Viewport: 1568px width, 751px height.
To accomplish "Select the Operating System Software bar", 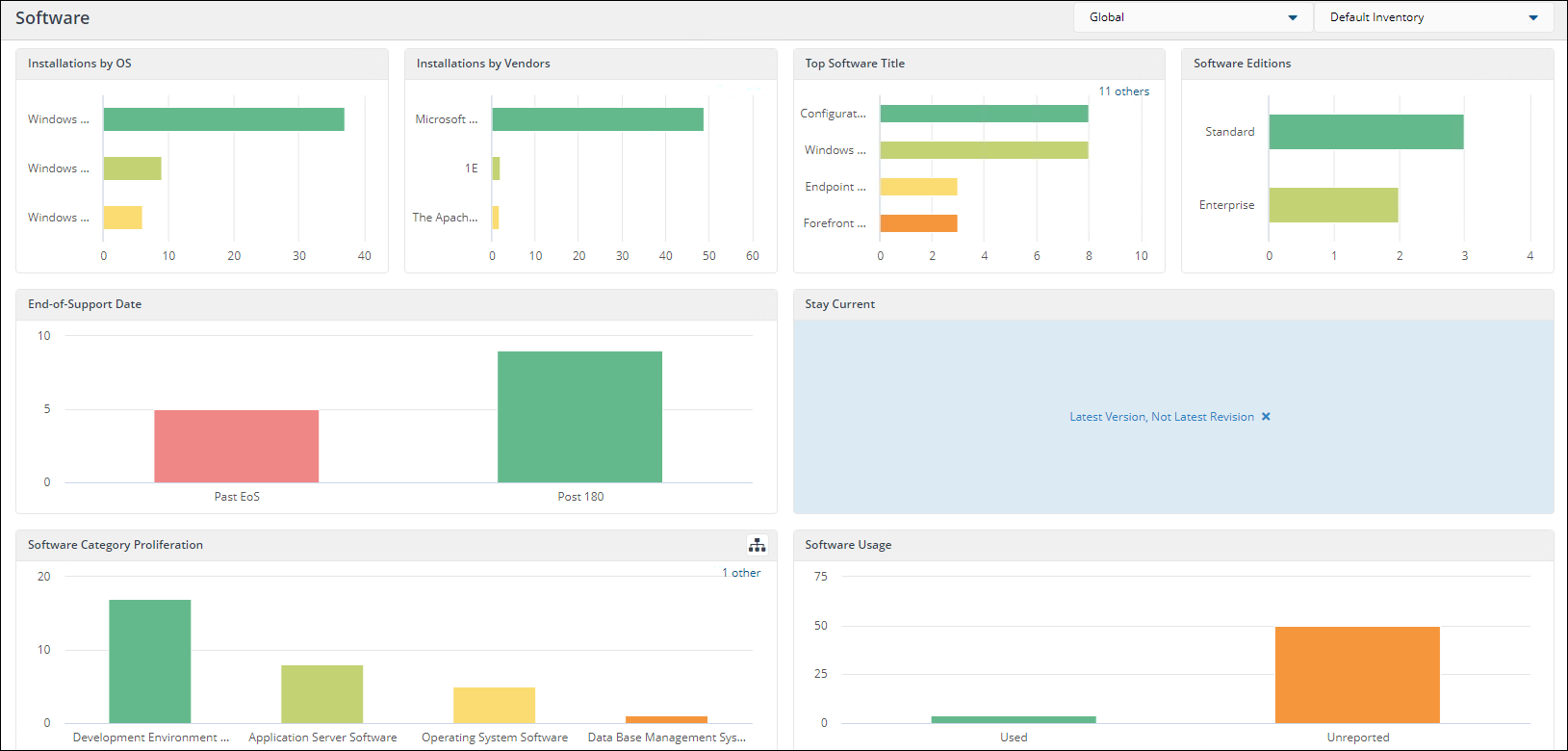I will [x=494, y=705].
